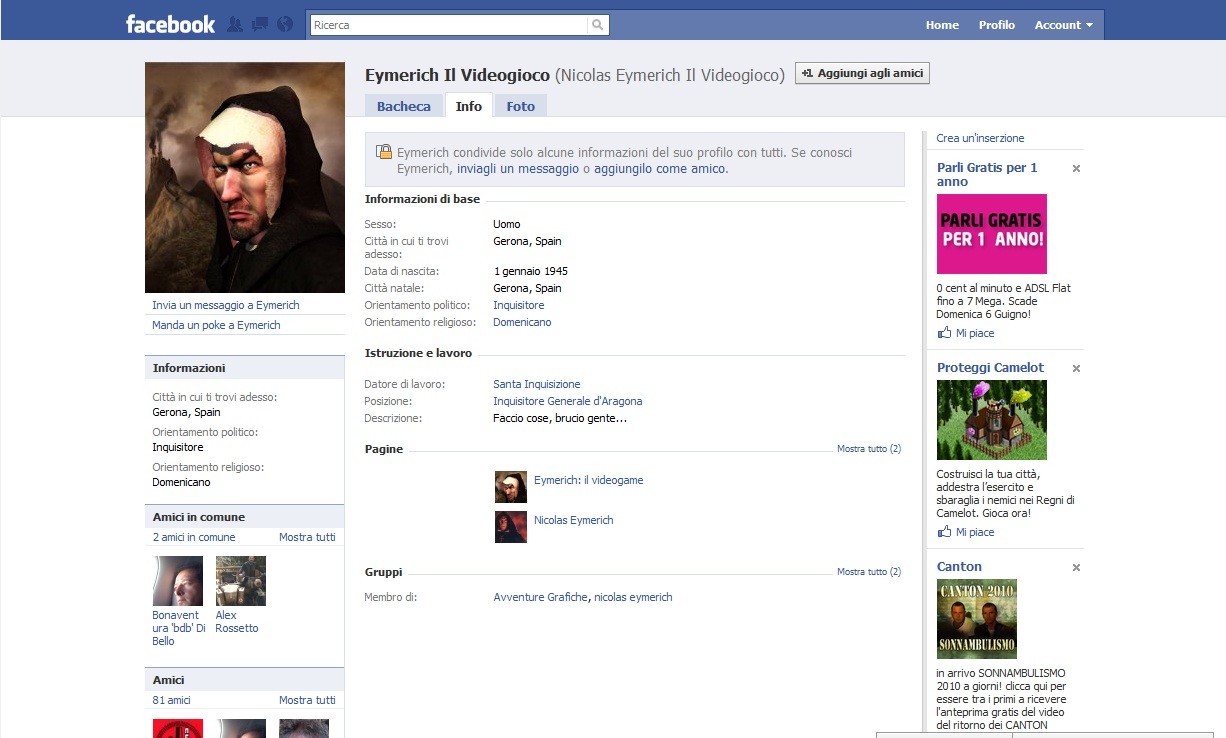Click description Faccio cose, brucio gente
The width and height of the screenshot is (1226, 738).
coord(560,418)
